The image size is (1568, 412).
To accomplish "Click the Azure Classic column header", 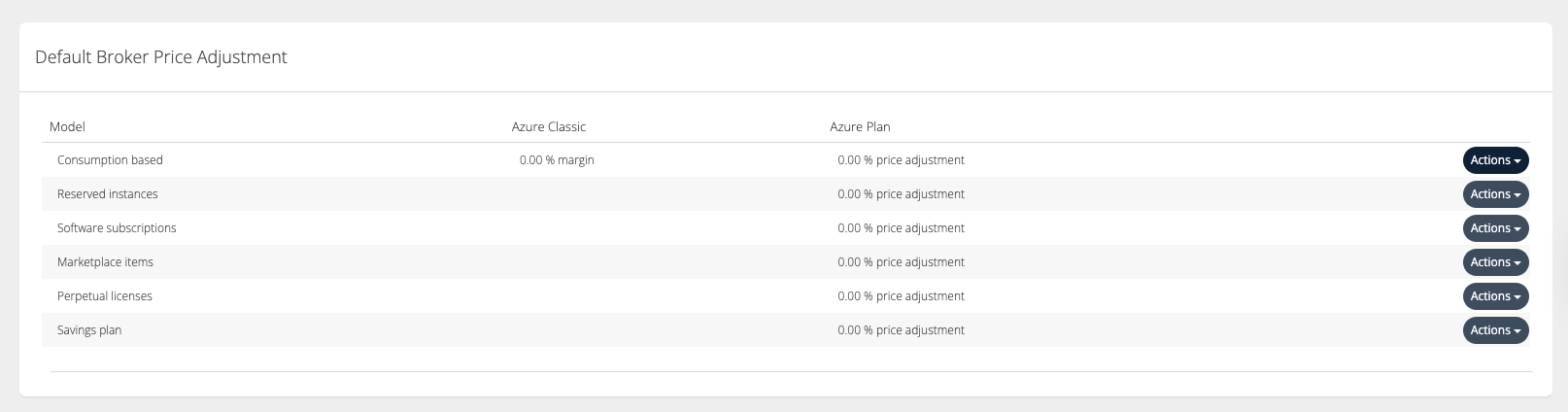I will (549, 126).
